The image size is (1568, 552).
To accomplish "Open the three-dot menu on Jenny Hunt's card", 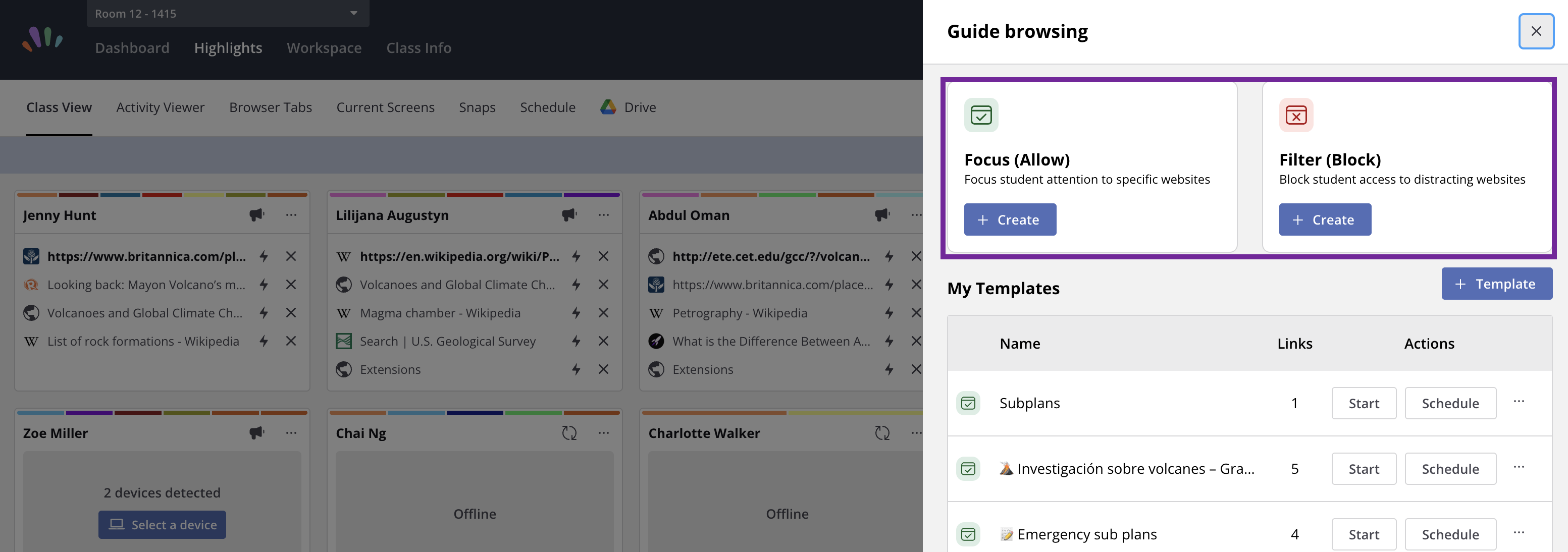I will coord(291,215).
